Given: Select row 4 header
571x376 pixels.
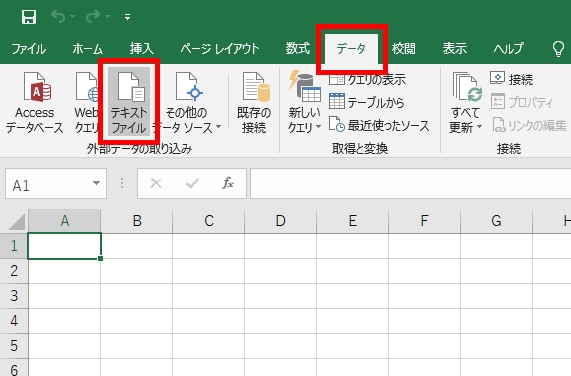Looking at the screenshot, I should pos(14,321).
